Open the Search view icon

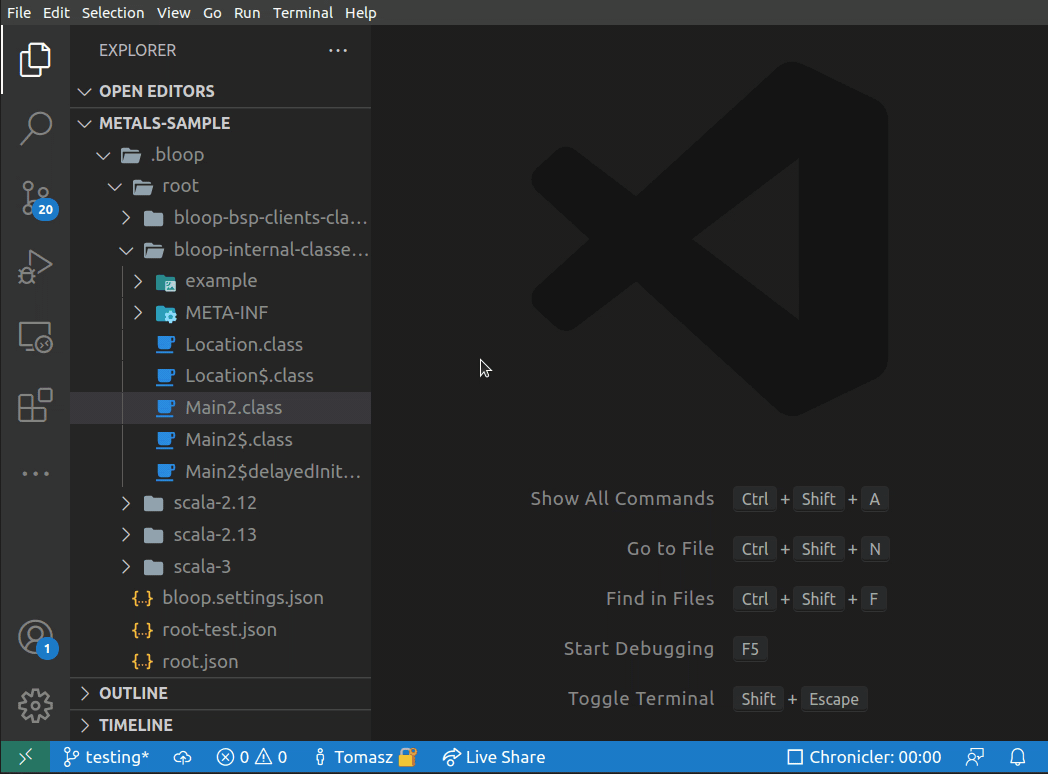35,128
